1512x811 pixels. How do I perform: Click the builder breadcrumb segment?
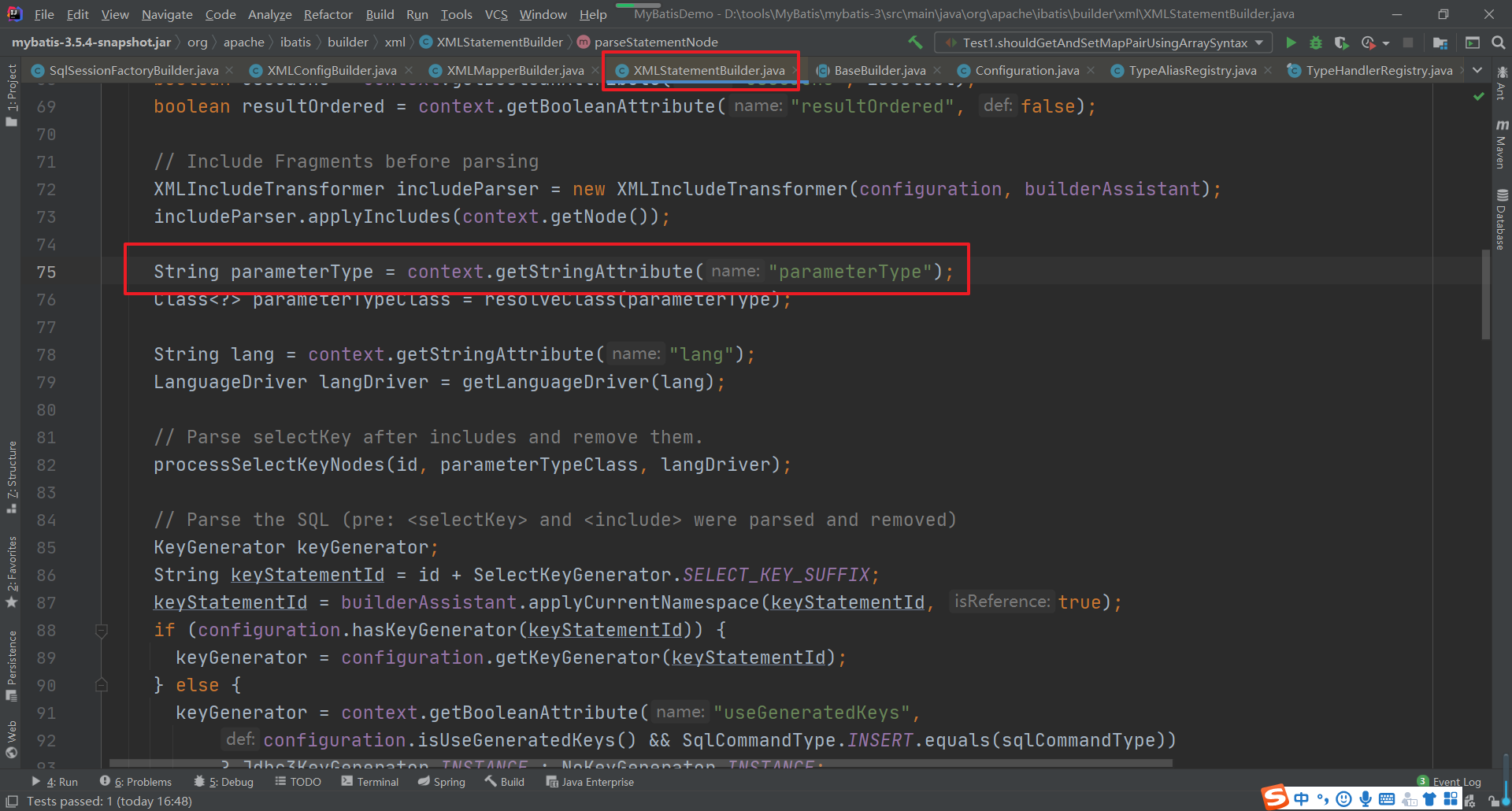[x=347, y=42]
